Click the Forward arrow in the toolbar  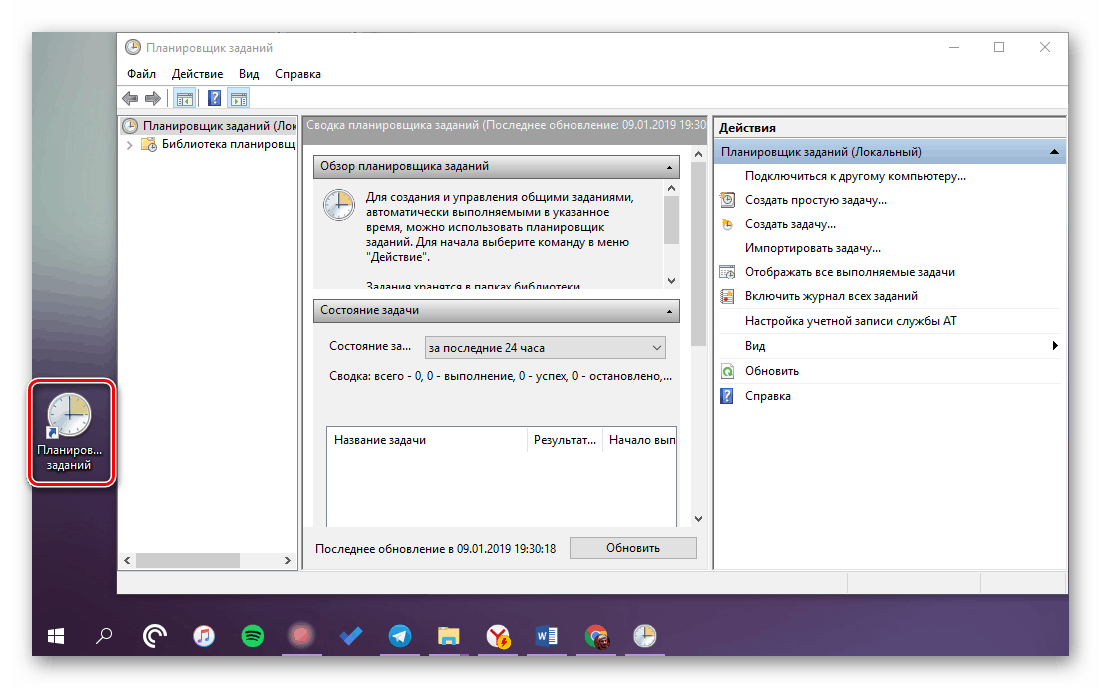coord(152,98)
